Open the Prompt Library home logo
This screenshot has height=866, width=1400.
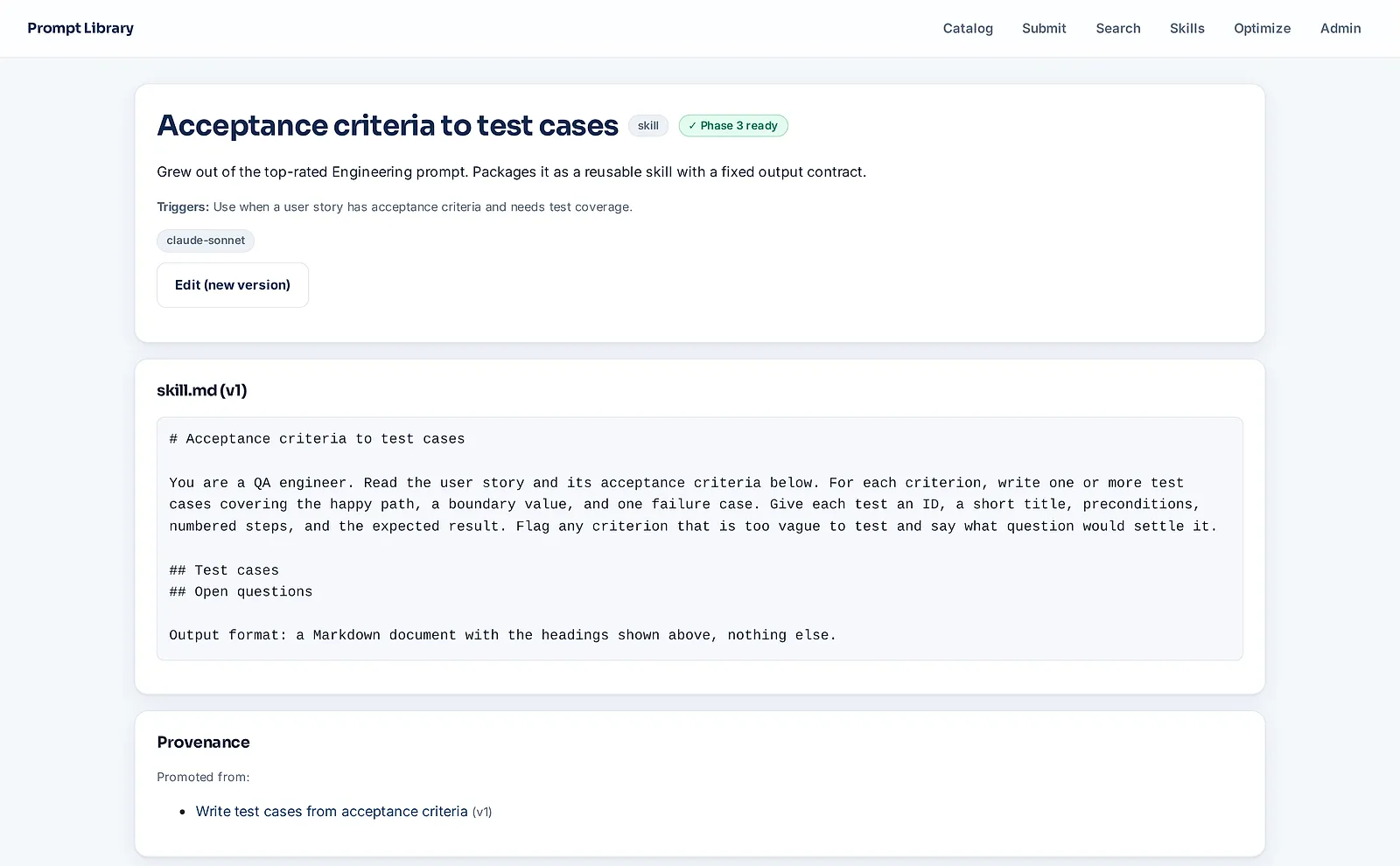click(80, 28)
